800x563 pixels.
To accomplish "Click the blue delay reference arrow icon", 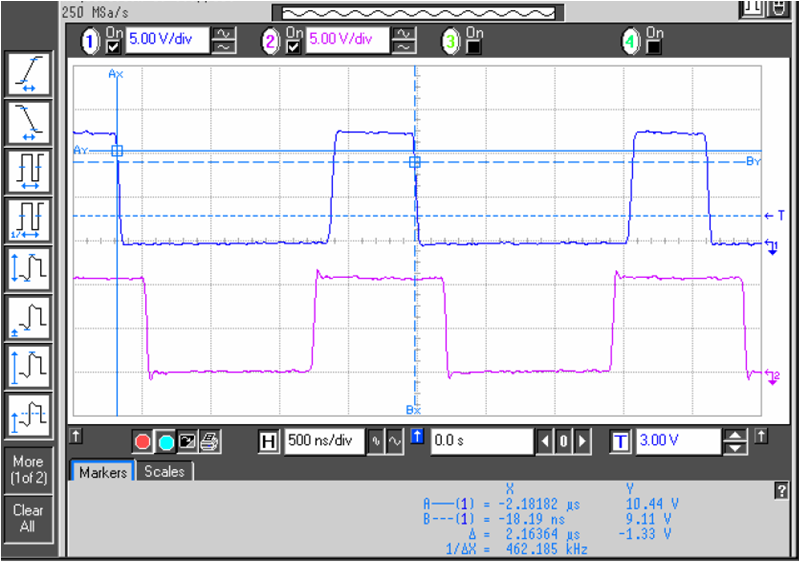I will pyautogui.click(x=417, y=436).
